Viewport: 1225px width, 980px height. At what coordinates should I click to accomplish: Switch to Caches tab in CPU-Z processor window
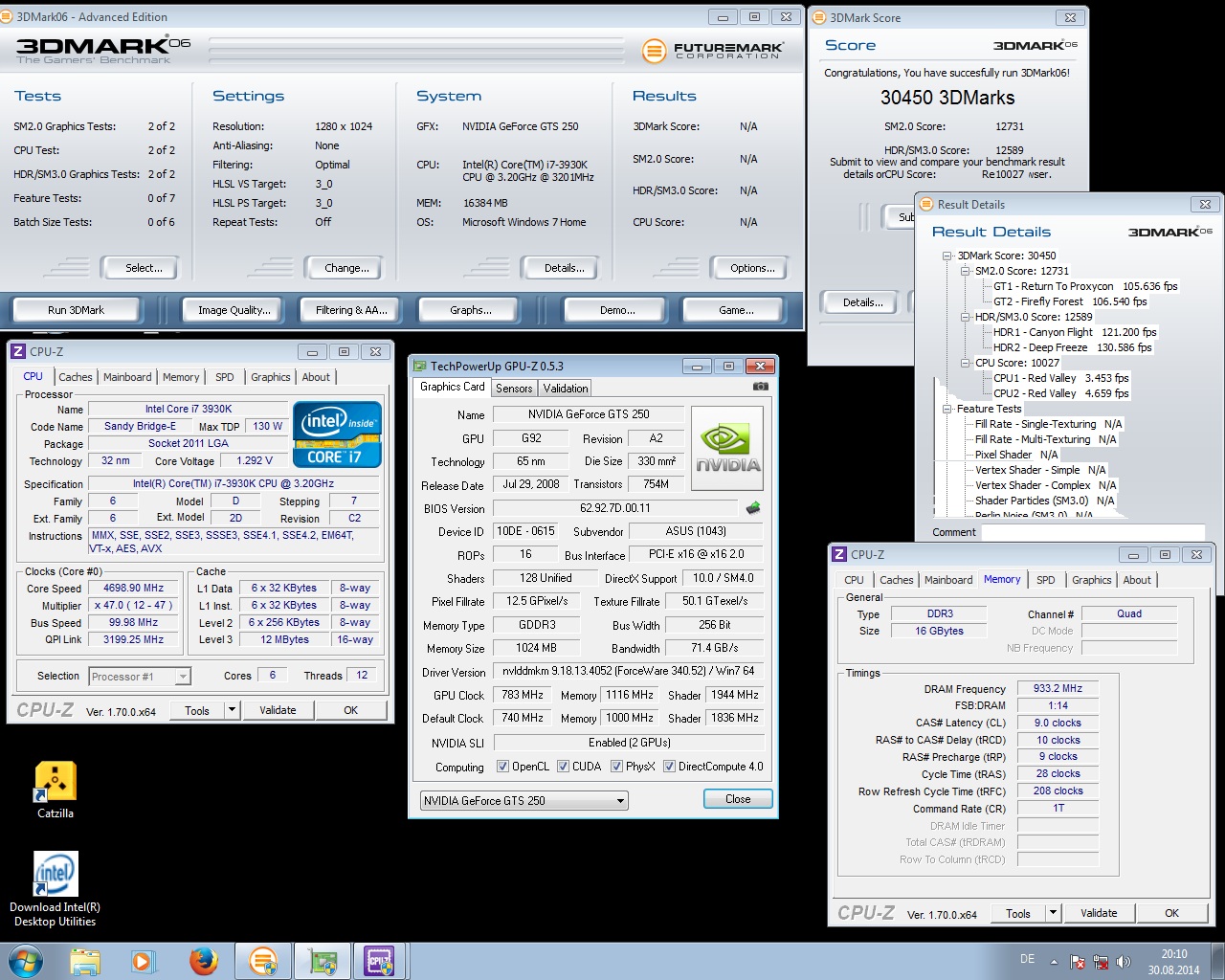[75, 377]
